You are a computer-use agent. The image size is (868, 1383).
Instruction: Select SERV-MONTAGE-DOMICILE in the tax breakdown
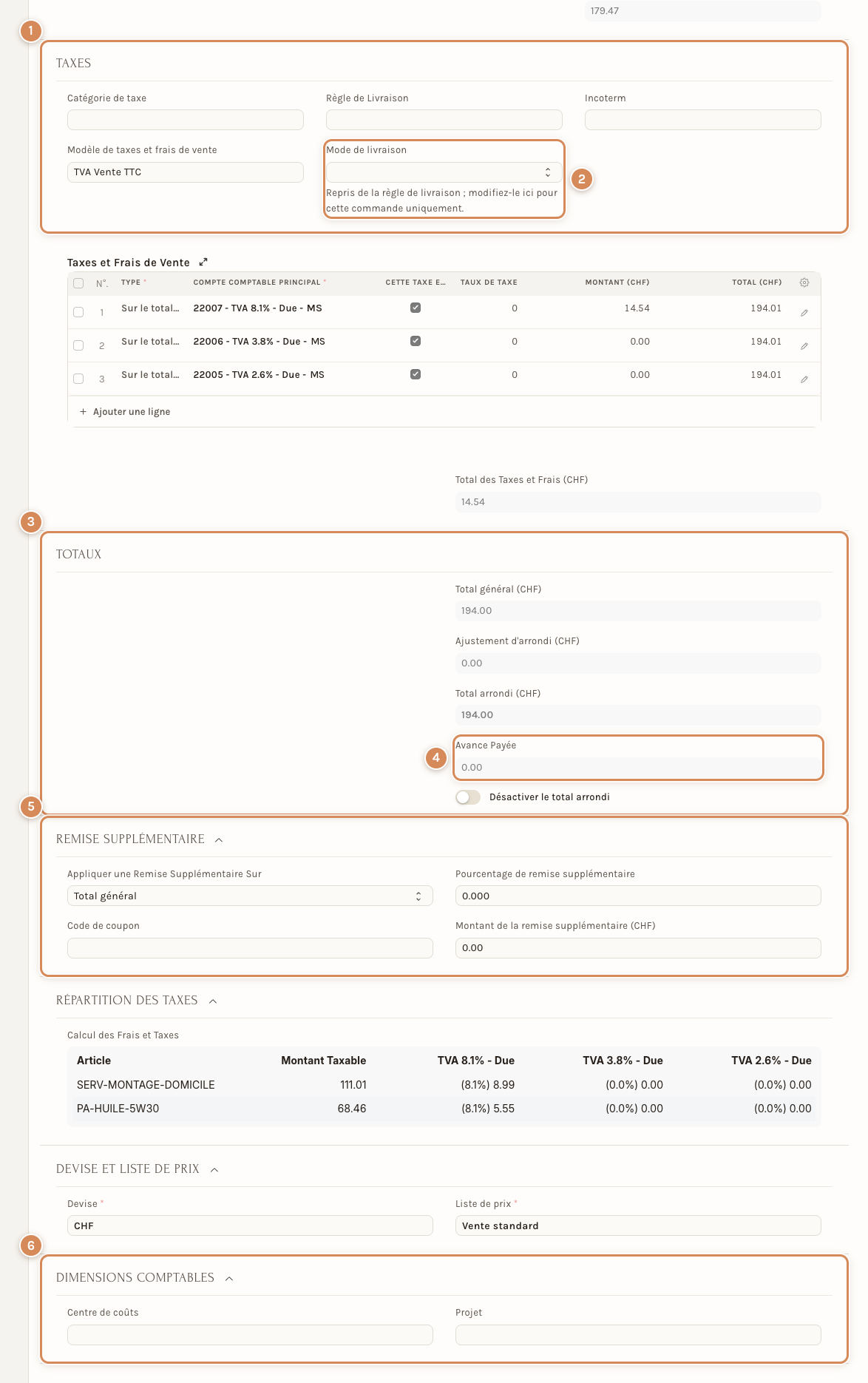point(146,1085)
